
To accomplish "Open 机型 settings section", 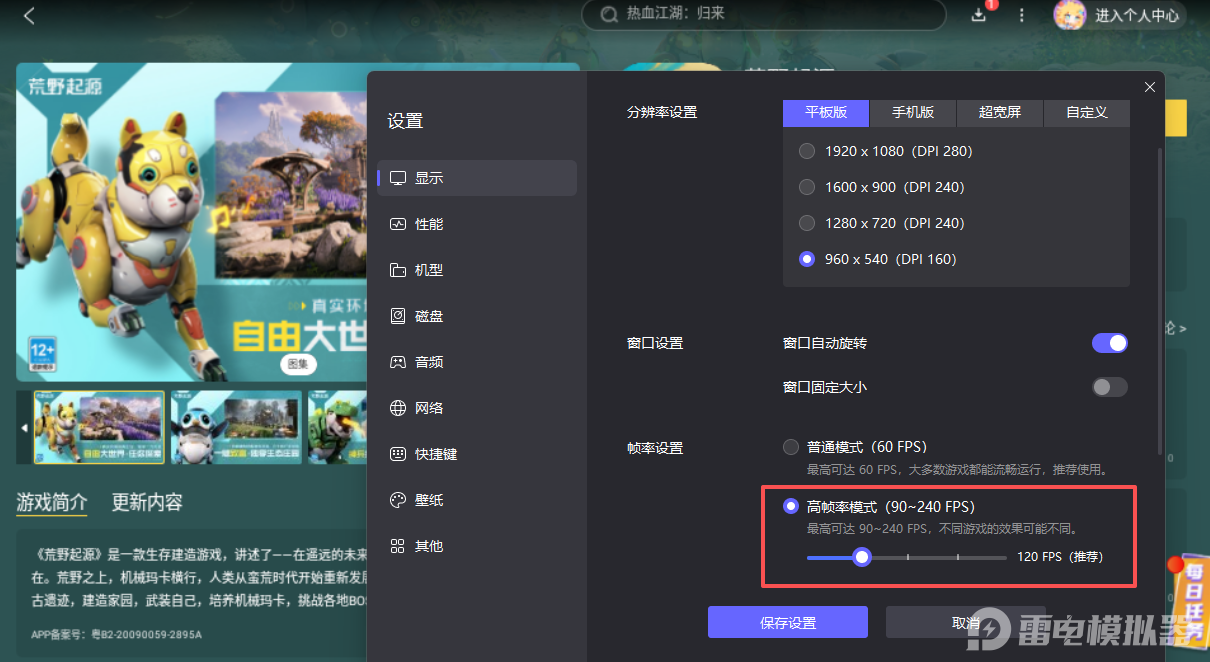I will 477,270.
